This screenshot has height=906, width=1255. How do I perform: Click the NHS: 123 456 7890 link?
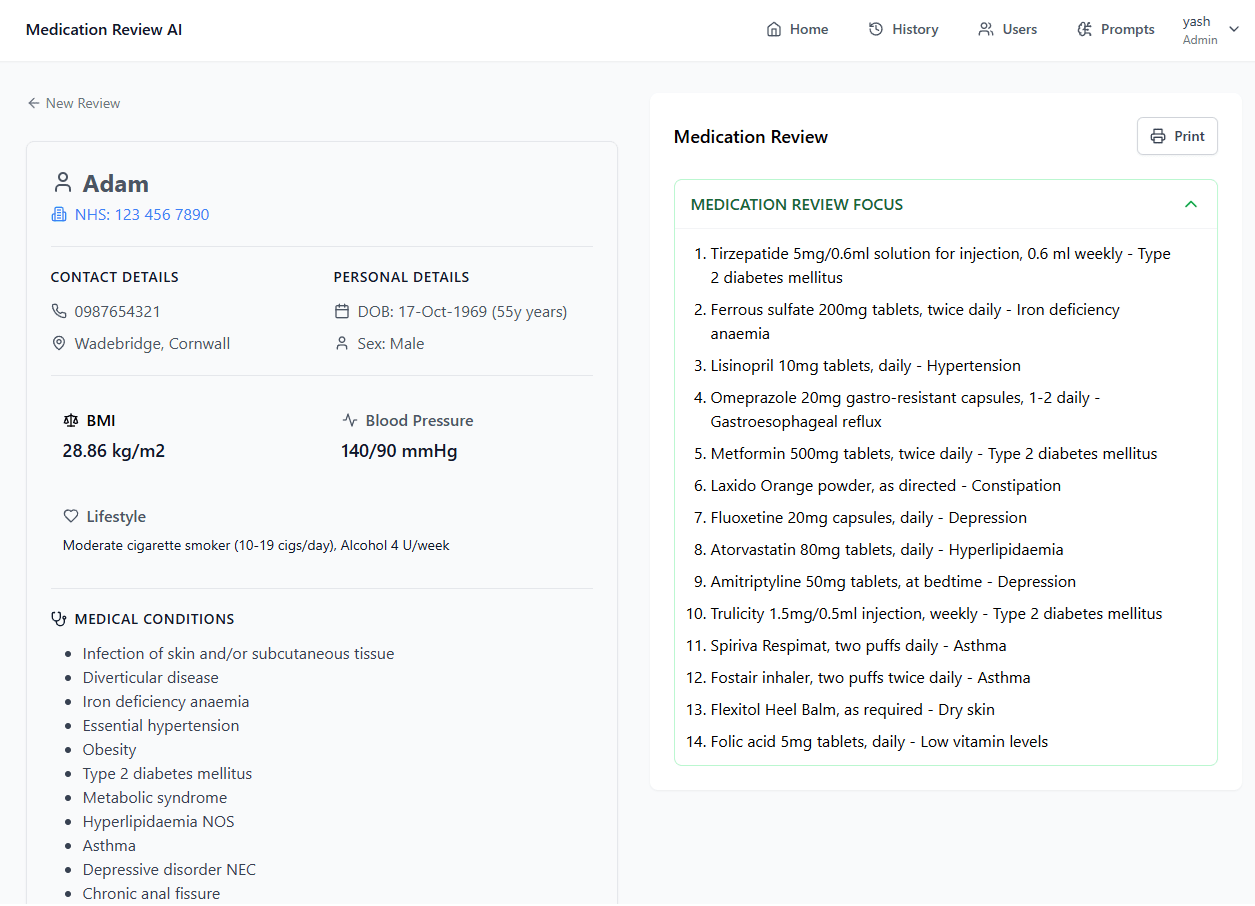[141, 214]
